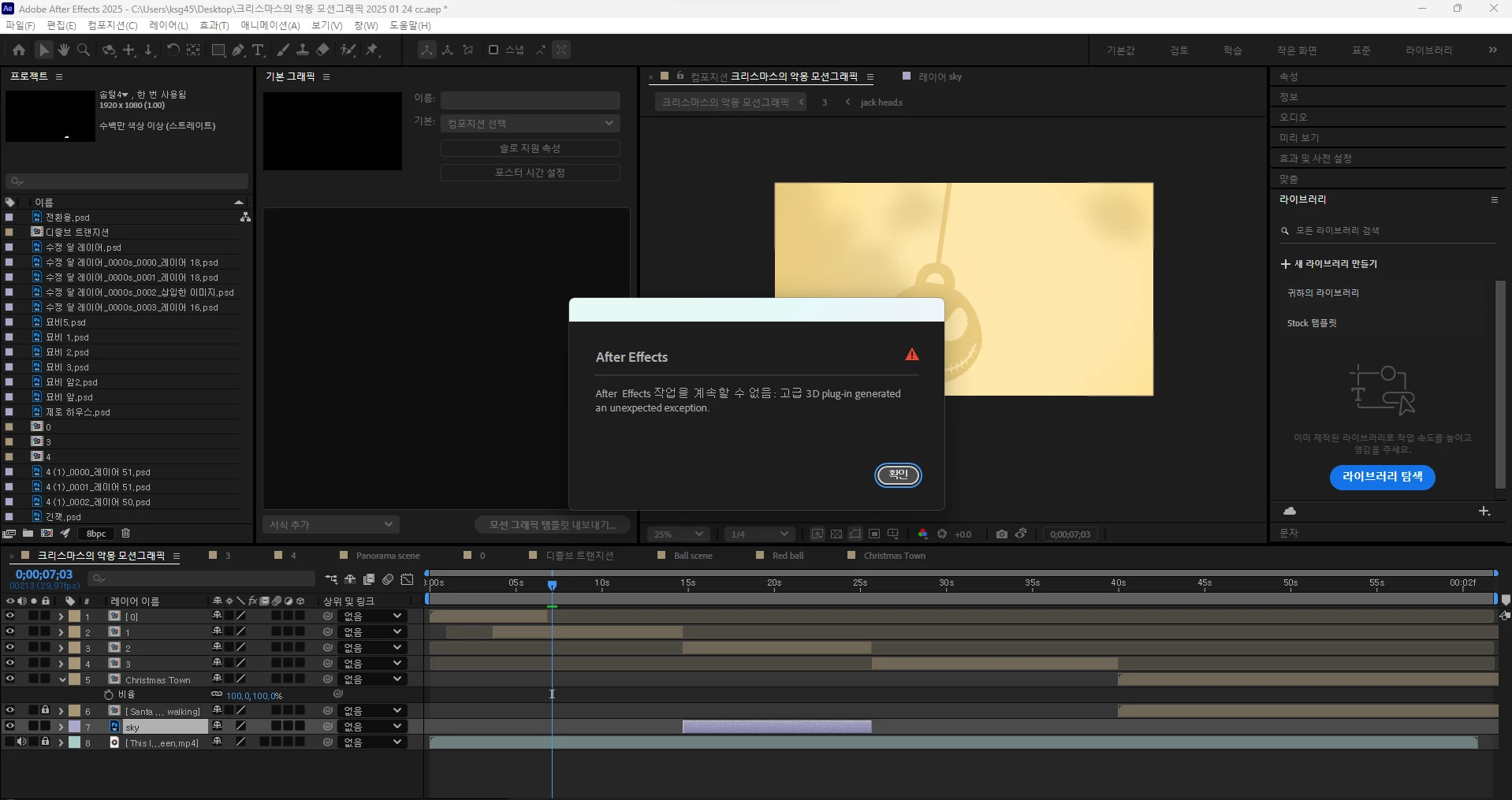Open the 애니메이션(A) menu

click(270, 25)
